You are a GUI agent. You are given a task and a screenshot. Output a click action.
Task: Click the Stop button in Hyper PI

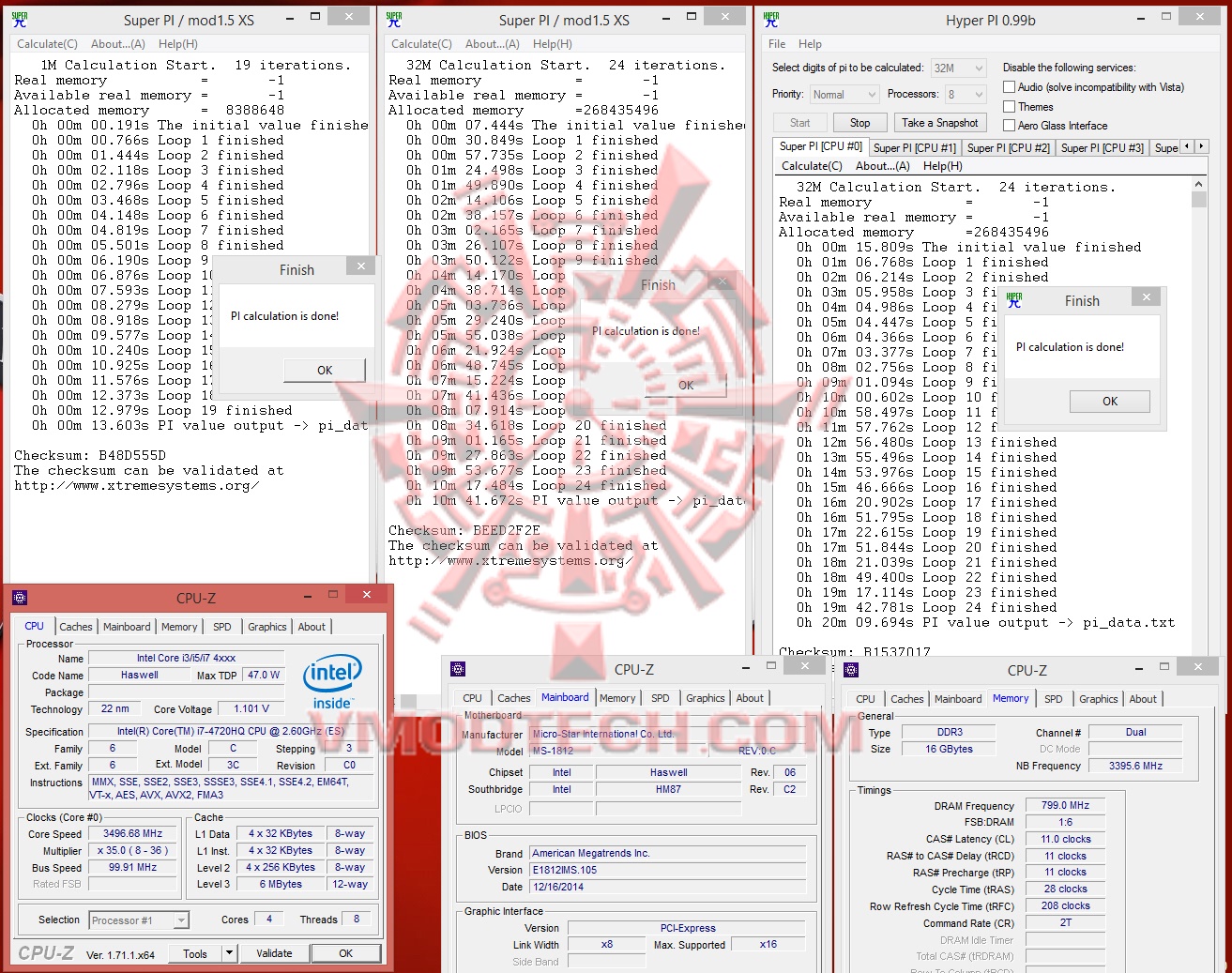tap(860, 123)
